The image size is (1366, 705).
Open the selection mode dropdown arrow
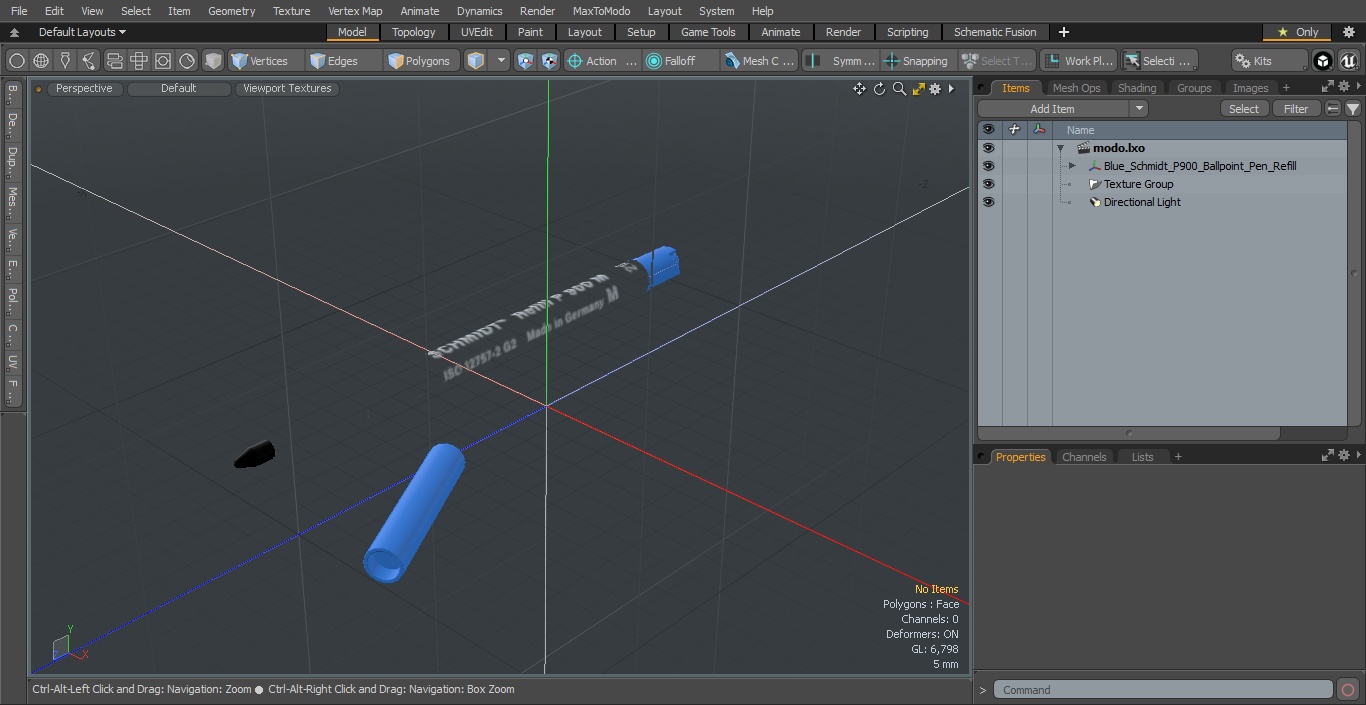pyautogui.click(x=501, y=61)
